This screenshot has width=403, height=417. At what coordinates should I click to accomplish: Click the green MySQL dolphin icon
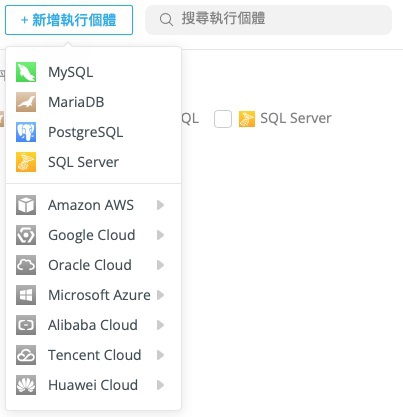26,72
